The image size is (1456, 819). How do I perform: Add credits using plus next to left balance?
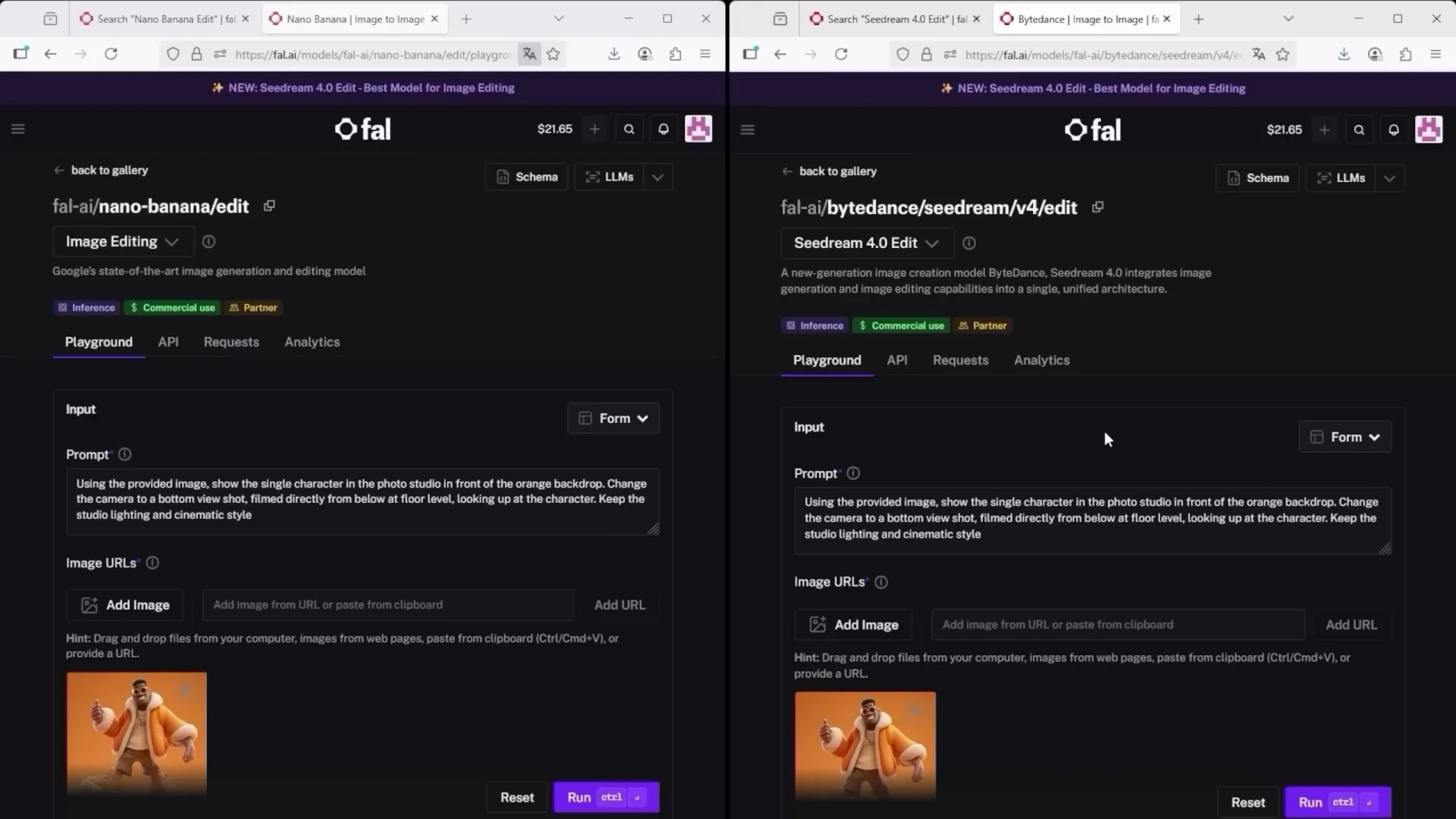595,130
